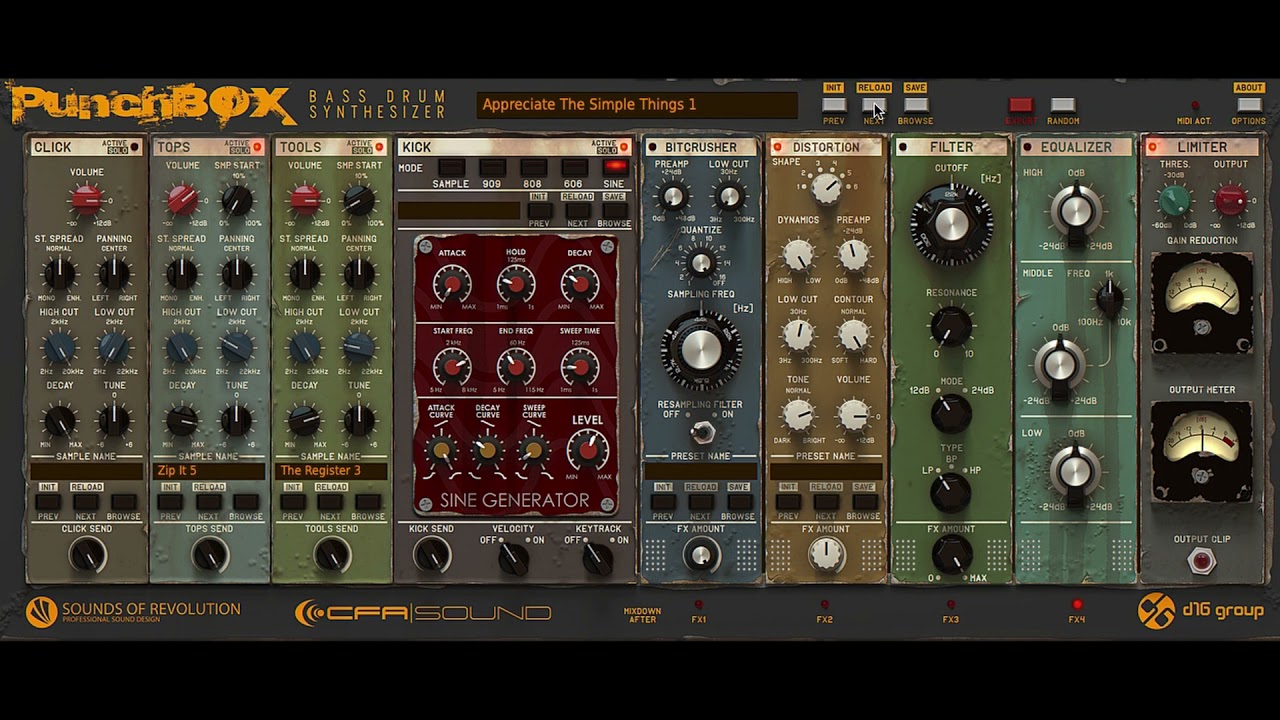This screenshot has height=720, width=1280.
Task: Toggle the KICK module active LED
Action: click(624, 147)
